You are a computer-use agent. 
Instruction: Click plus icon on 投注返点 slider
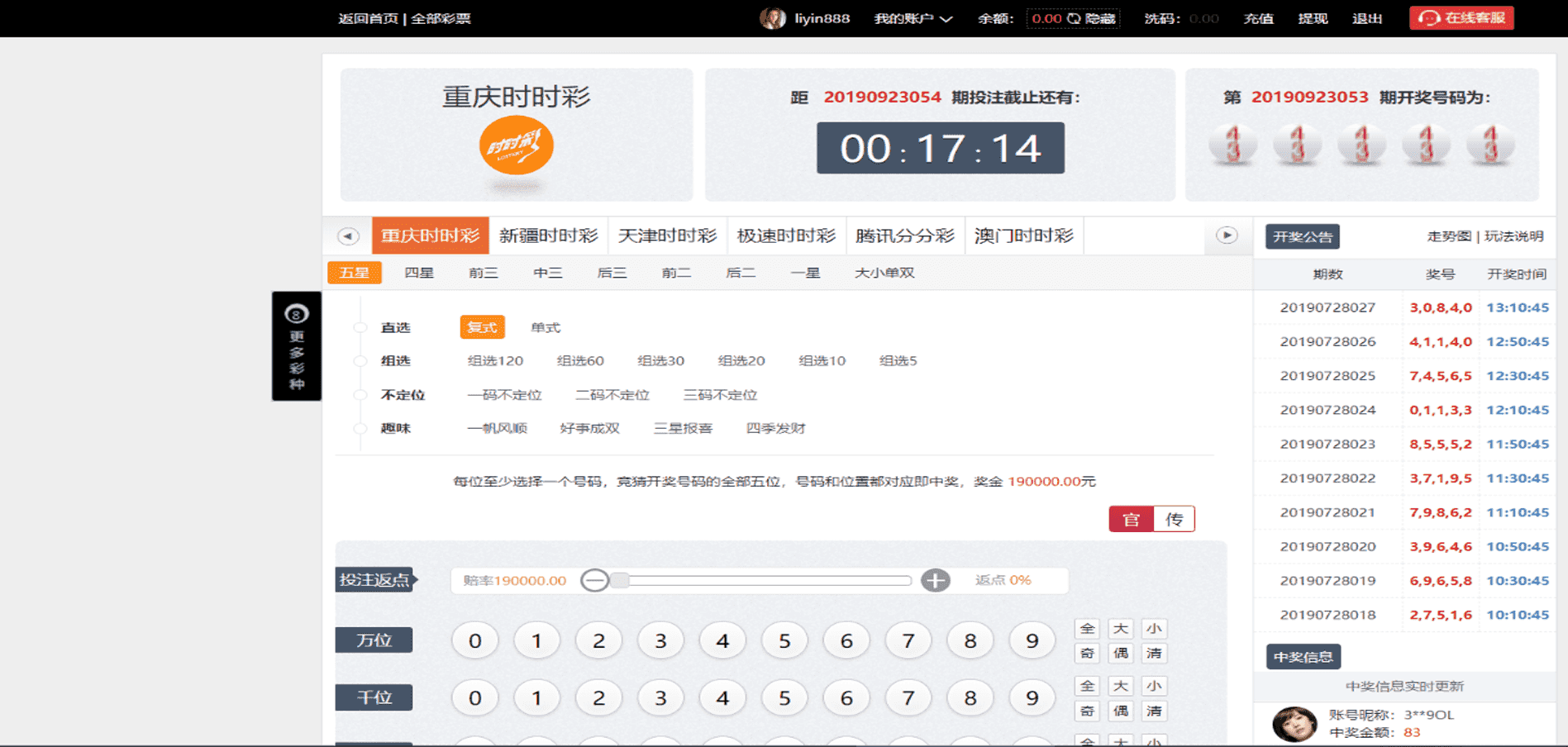tap(935, 580)
